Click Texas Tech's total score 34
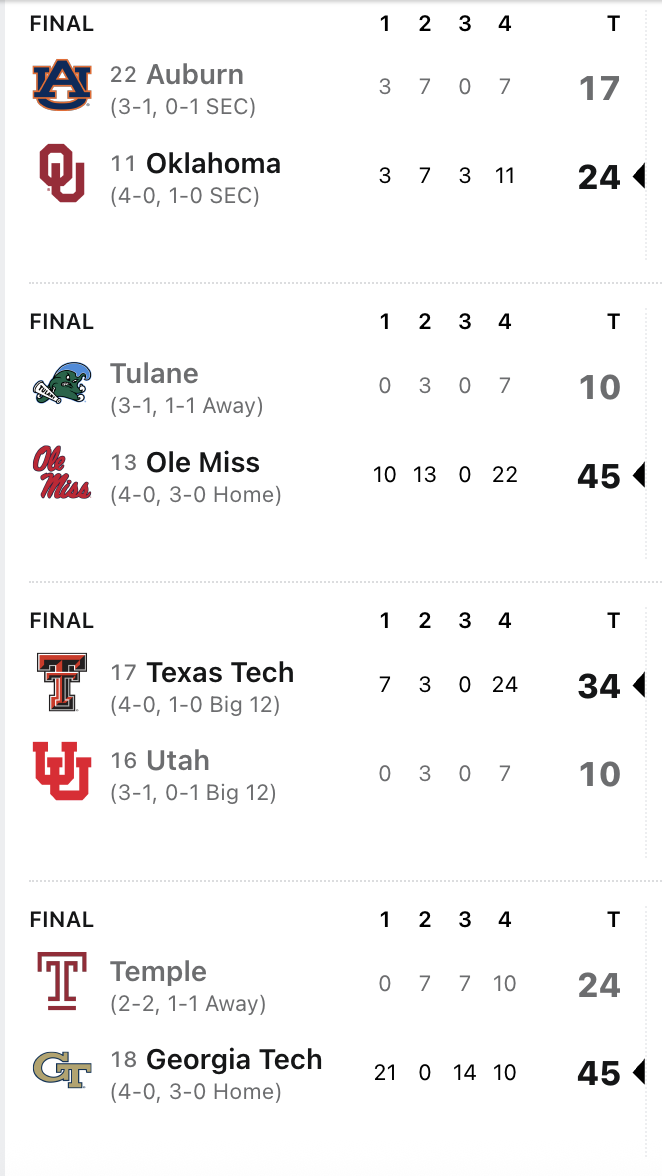The height and width of the screenshot is (1176, 662). 599,686
